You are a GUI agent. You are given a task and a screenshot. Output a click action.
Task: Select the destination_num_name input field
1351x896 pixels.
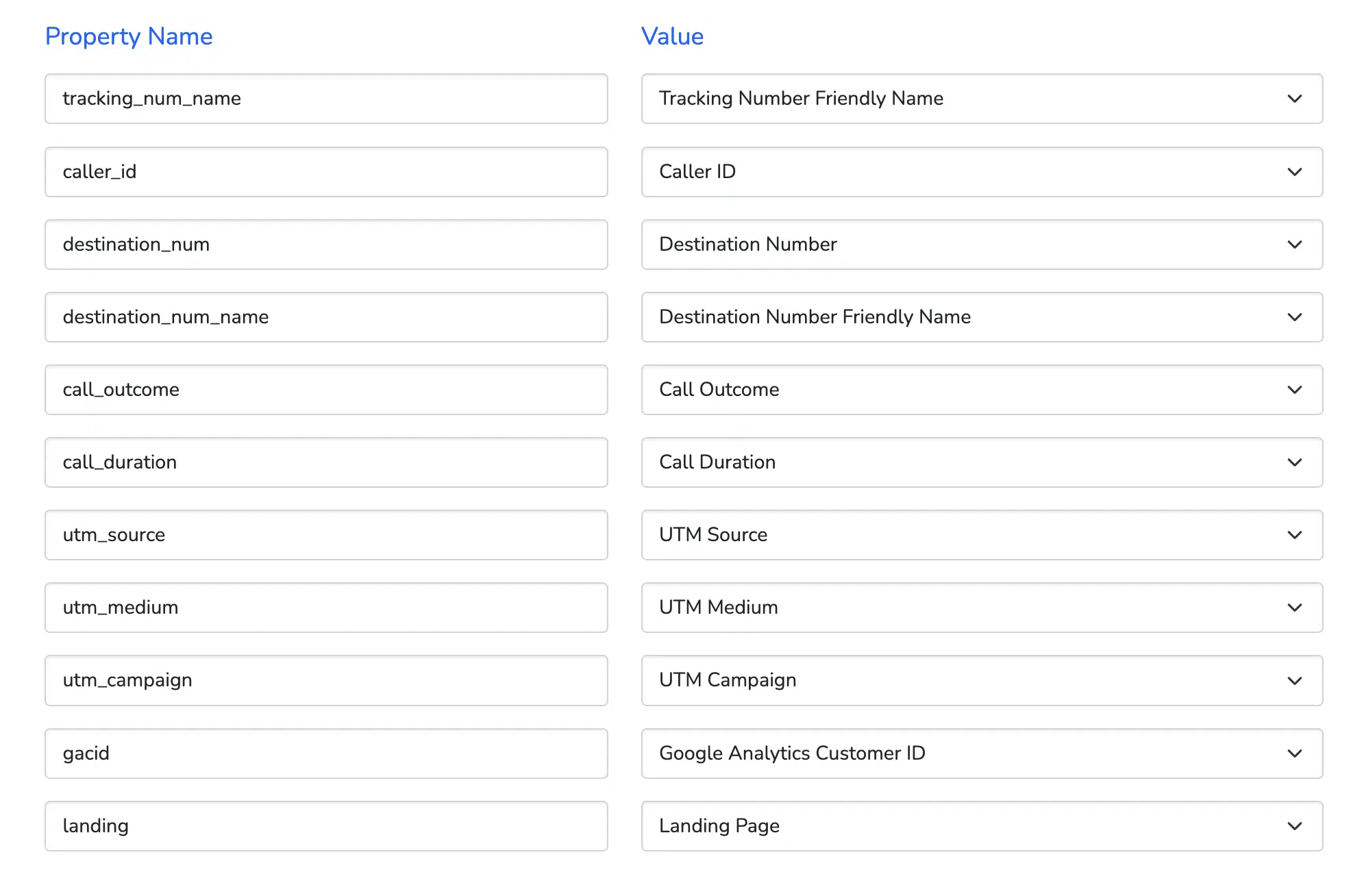(x=326, y=317)
